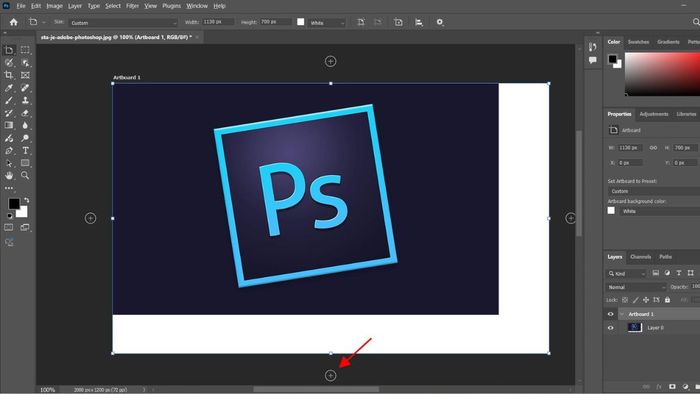Select the Clone Stamp tool
Viewport: 700px width, 394px height.
(25, 100)
